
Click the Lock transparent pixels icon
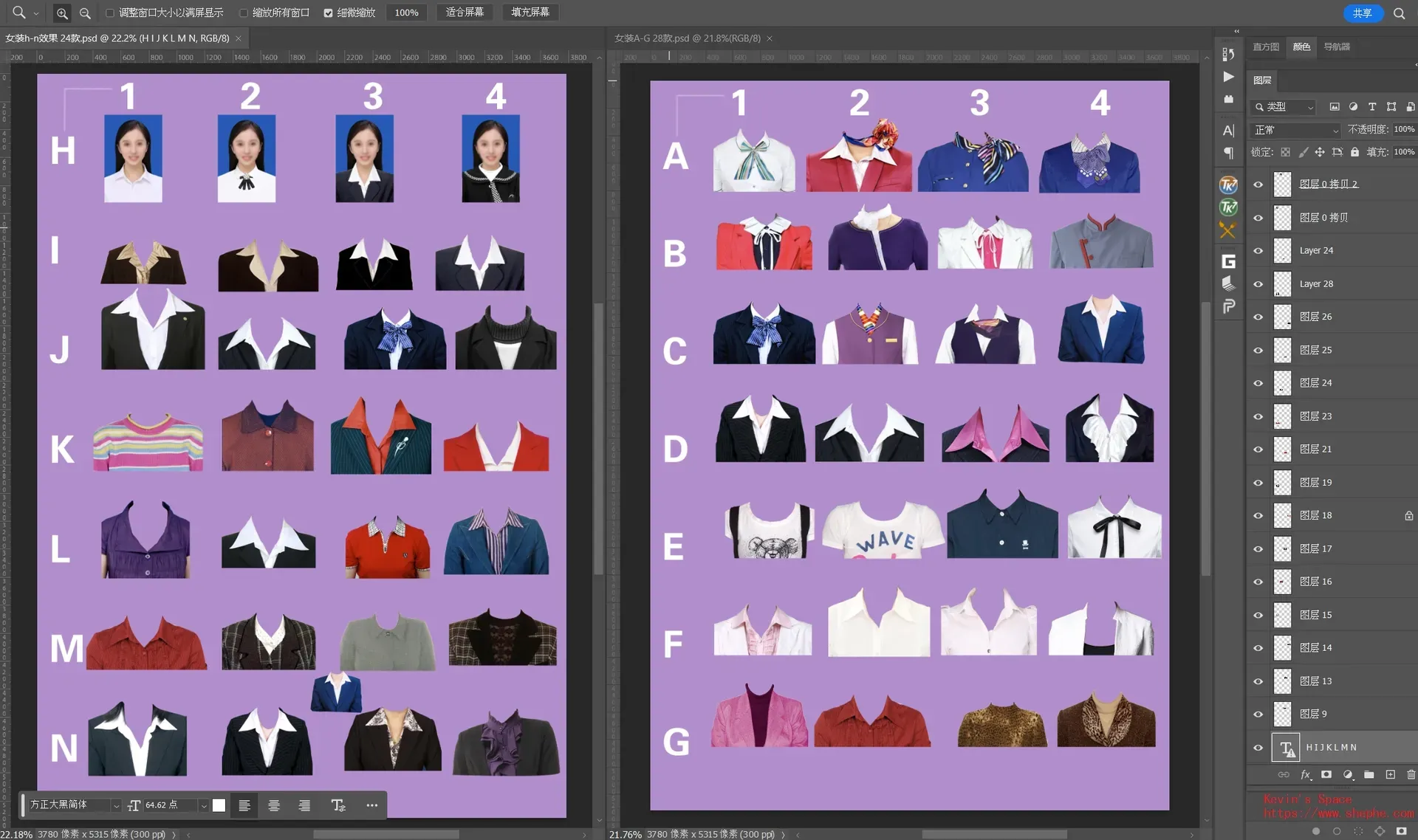[x=1285, y=152]
